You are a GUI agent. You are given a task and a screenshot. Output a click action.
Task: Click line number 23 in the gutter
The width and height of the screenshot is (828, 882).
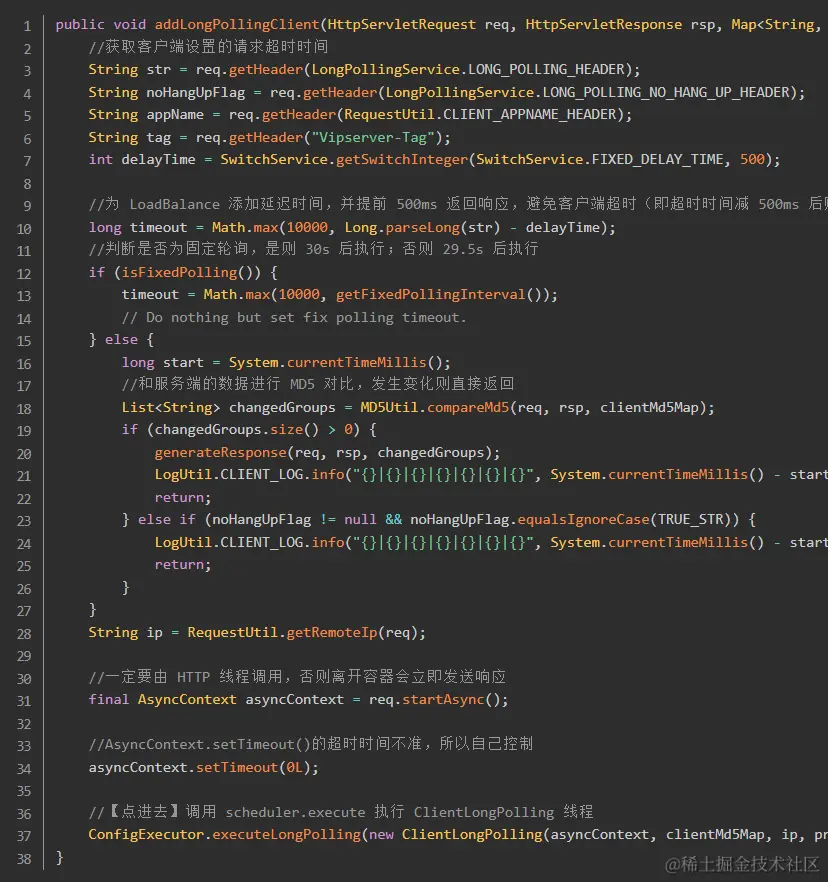click(24, 521)
